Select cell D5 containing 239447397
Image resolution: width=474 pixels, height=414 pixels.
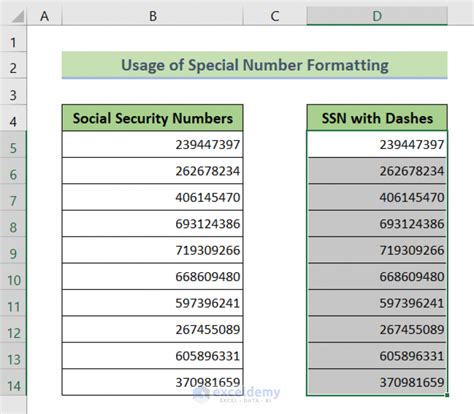click(x=377, y=144)
